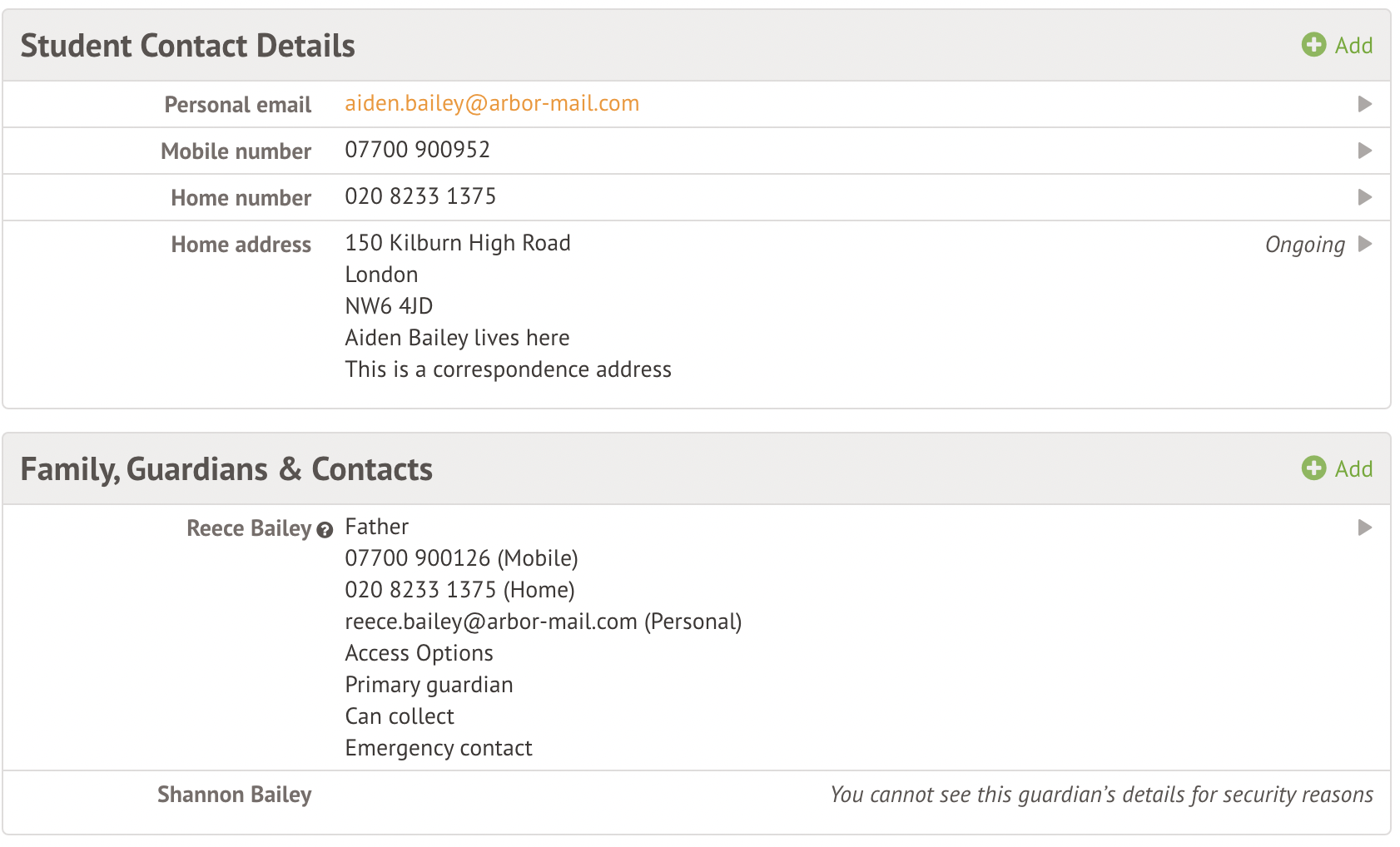Open the aiden.bailey@arbor-mail.com email link
Viewport: 1400px width, 847px height.
tap(492, 103)
